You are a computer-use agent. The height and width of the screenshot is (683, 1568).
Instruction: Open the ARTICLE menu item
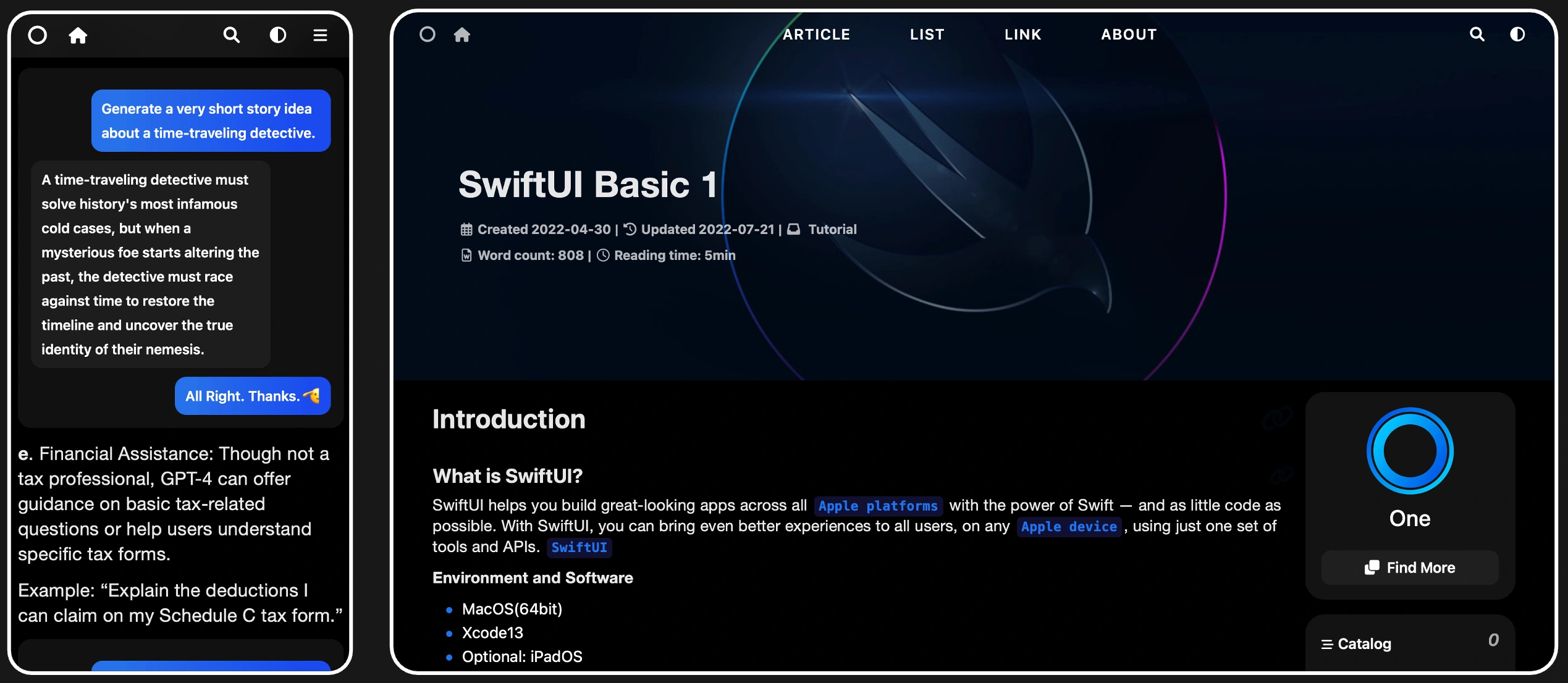[816, 35]
